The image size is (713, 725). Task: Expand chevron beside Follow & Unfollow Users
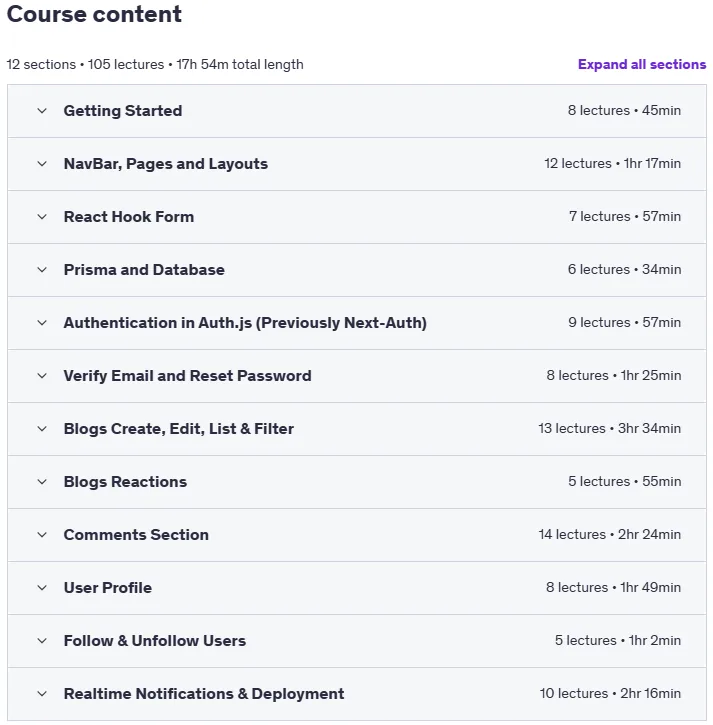click(x=42, y=641)
